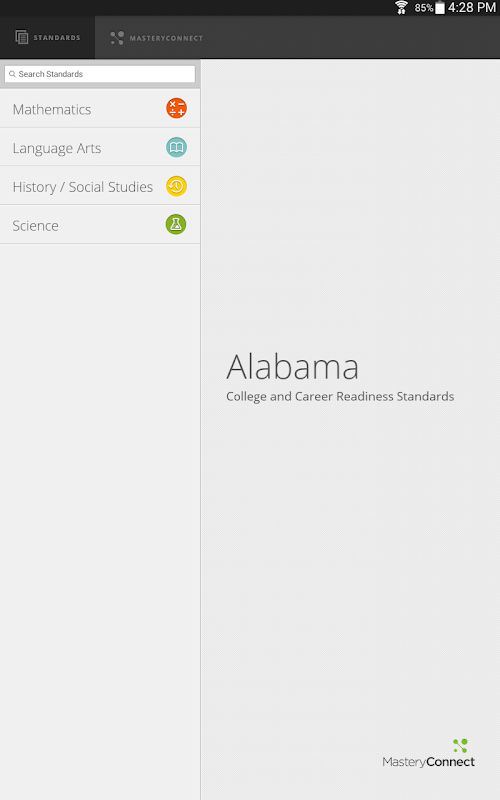This screenshot has width=500, height=800.
Task: Open History / Social Studies standards
Action: click(100, 186)
